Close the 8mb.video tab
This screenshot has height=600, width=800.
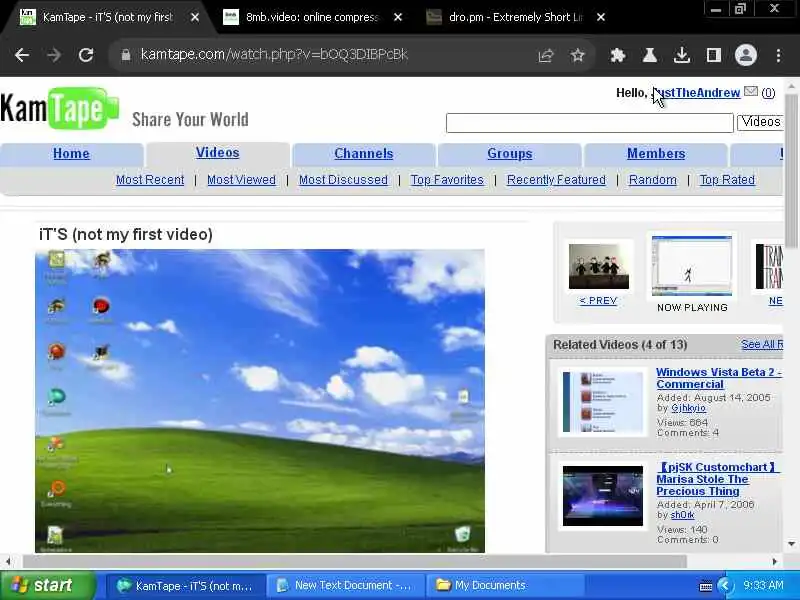tap(398, 17)
